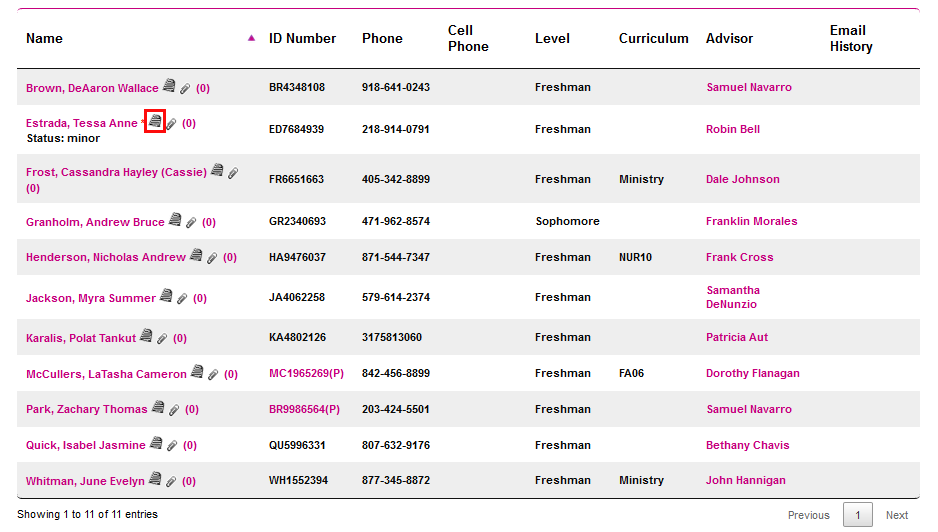938x532 pixels.
Task: Click the paperclip icon beside Brown, DeAaron Wallace
Action: [x=185, y=88]
